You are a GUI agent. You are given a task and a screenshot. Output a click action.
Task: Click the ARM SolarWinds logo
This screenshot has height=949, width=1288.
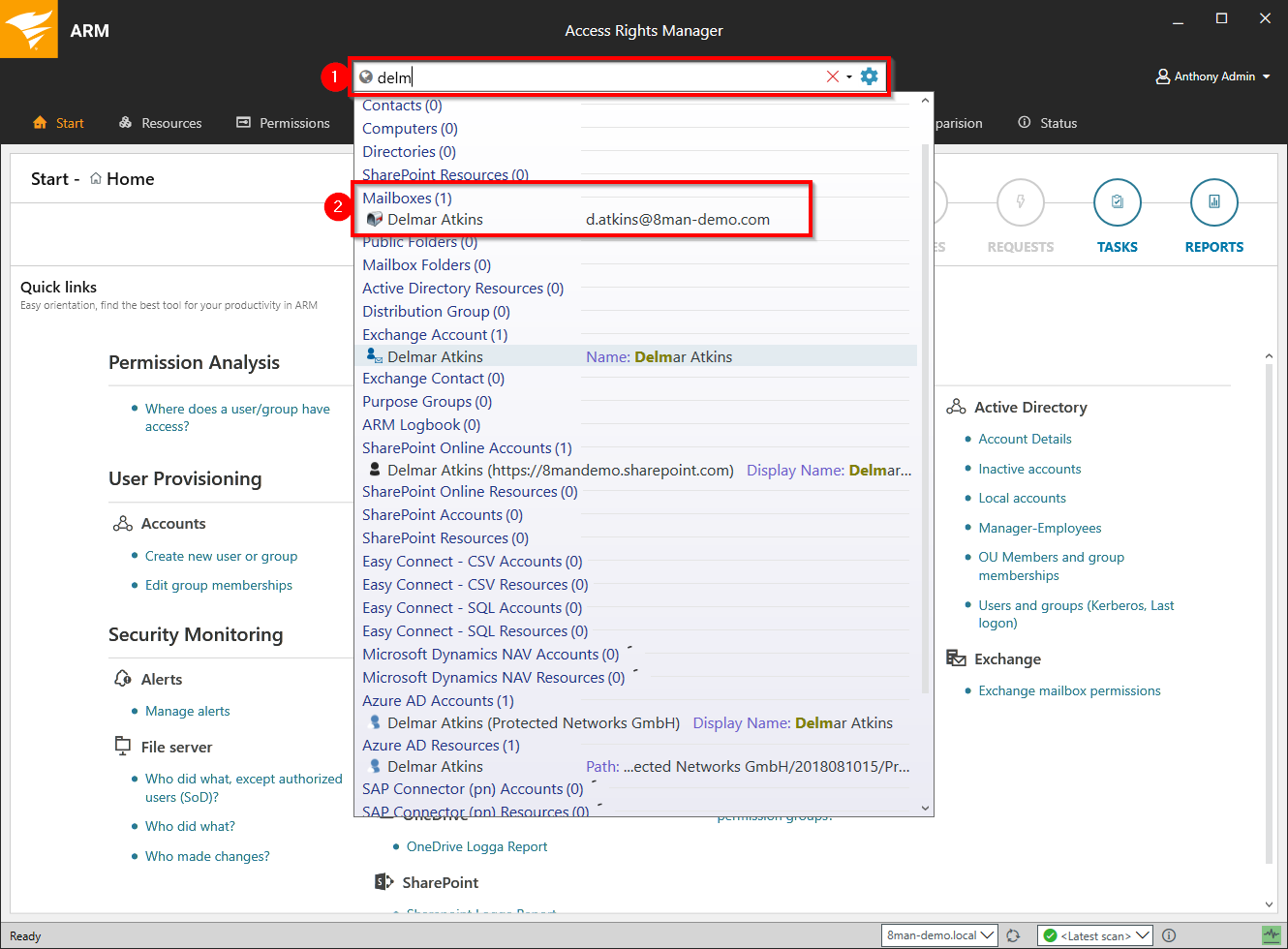tap(29, 29)
